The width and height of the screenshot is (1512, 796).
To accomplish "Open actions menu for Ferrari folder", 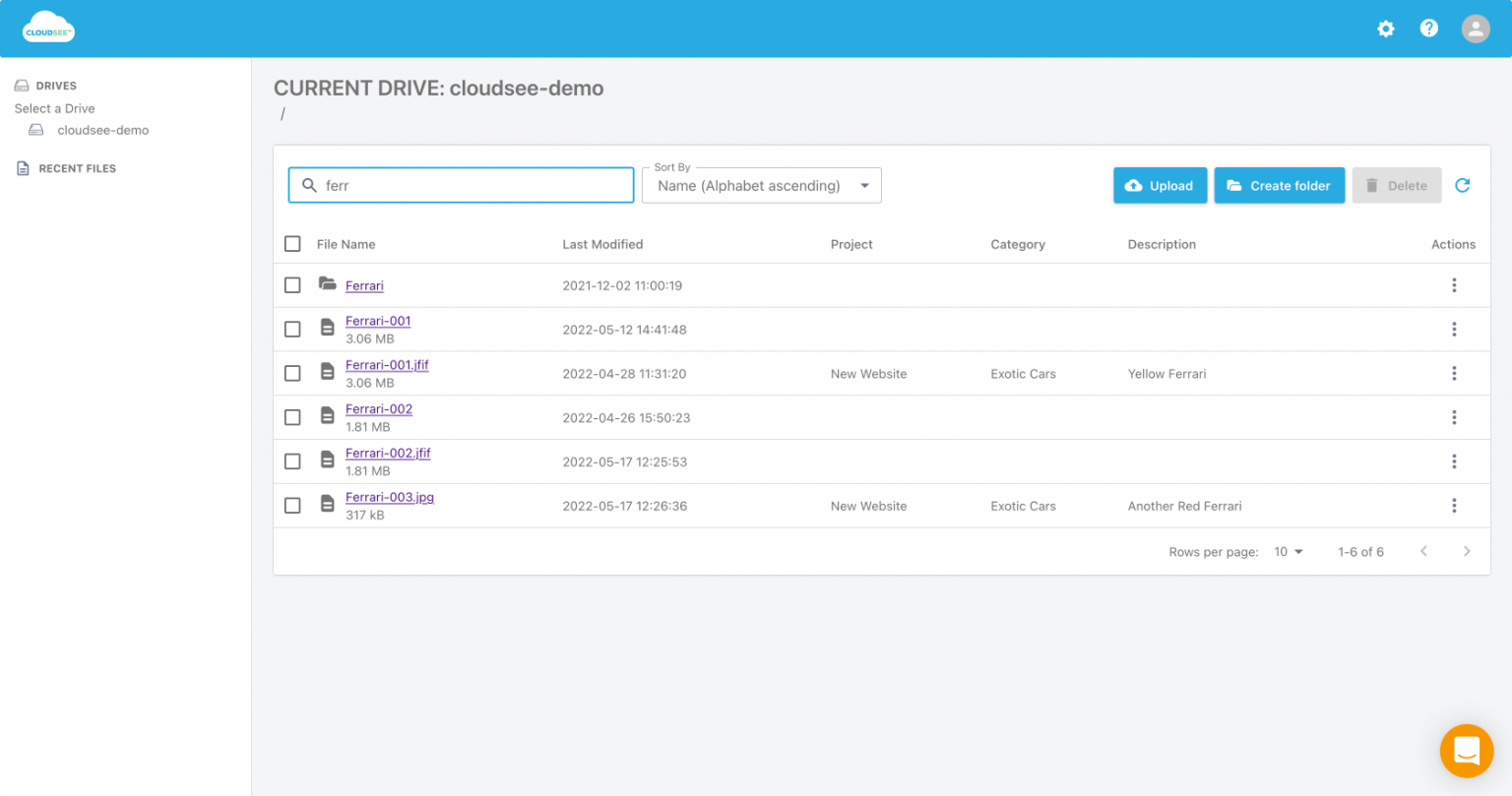I will pyautogui.click(x=1453, y=285).
